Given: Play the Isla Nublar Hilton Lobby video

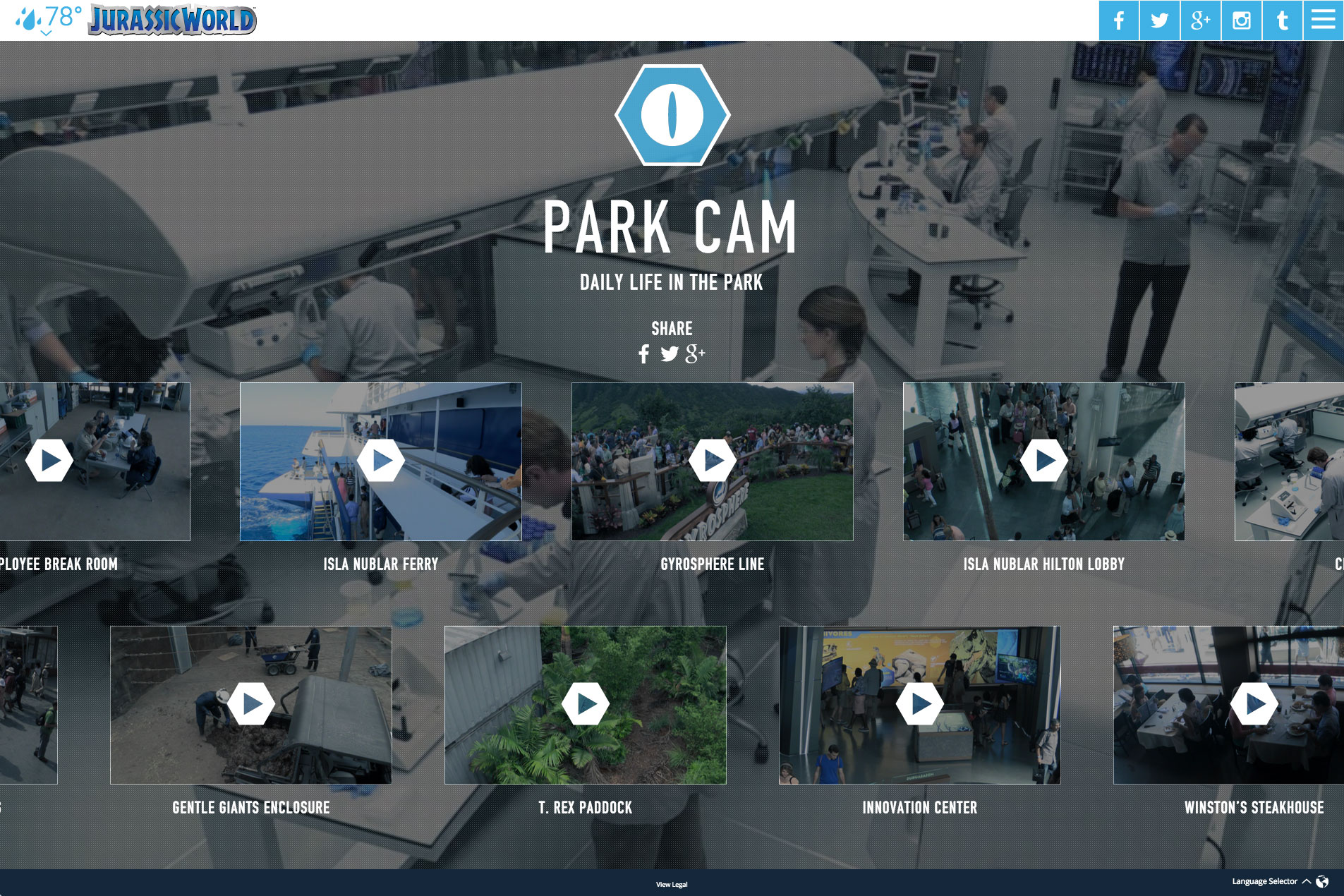Looking at the screenshot, I should point(1044,461).
